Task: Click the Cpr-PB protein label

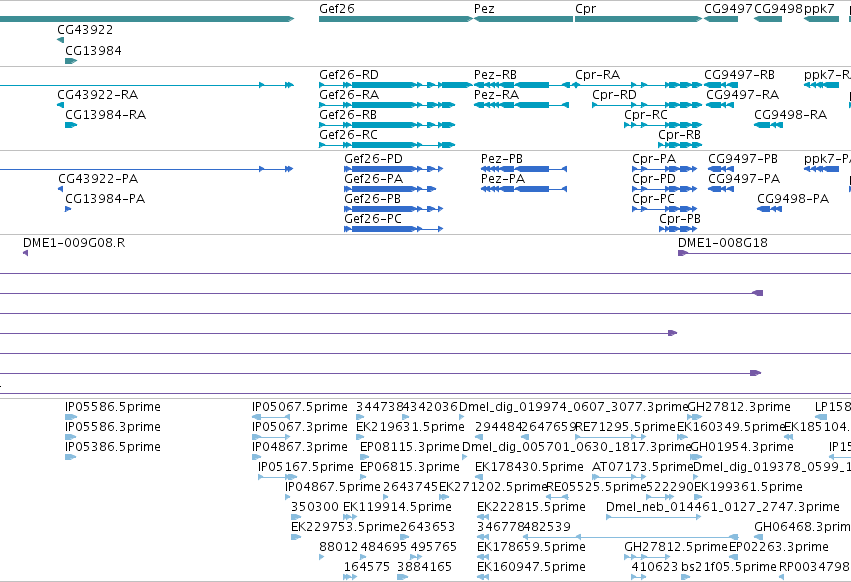Action: [680, 219]
